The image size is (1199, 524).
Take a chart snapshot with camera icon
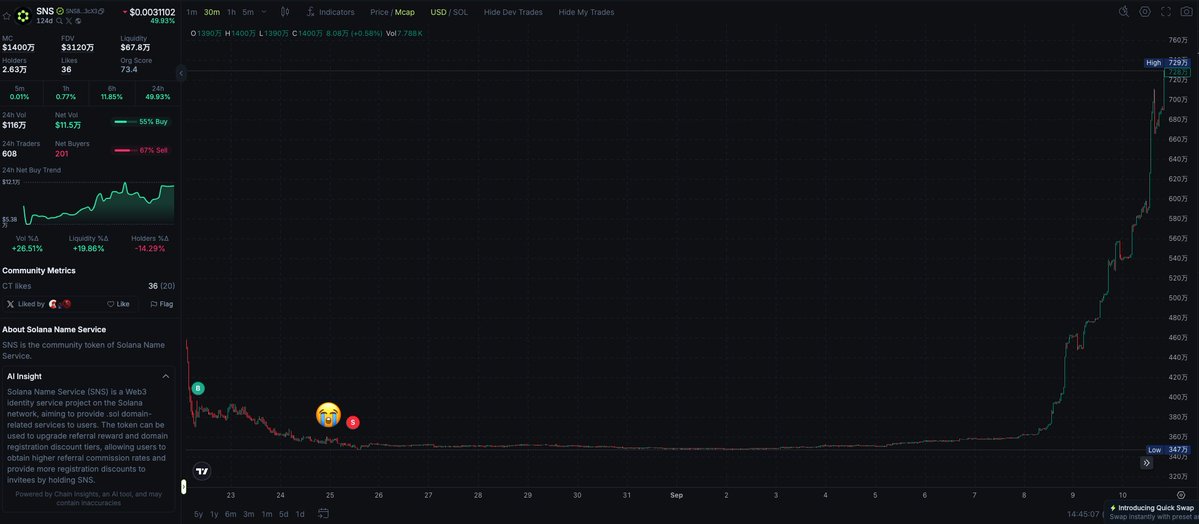coord(1186,11)
